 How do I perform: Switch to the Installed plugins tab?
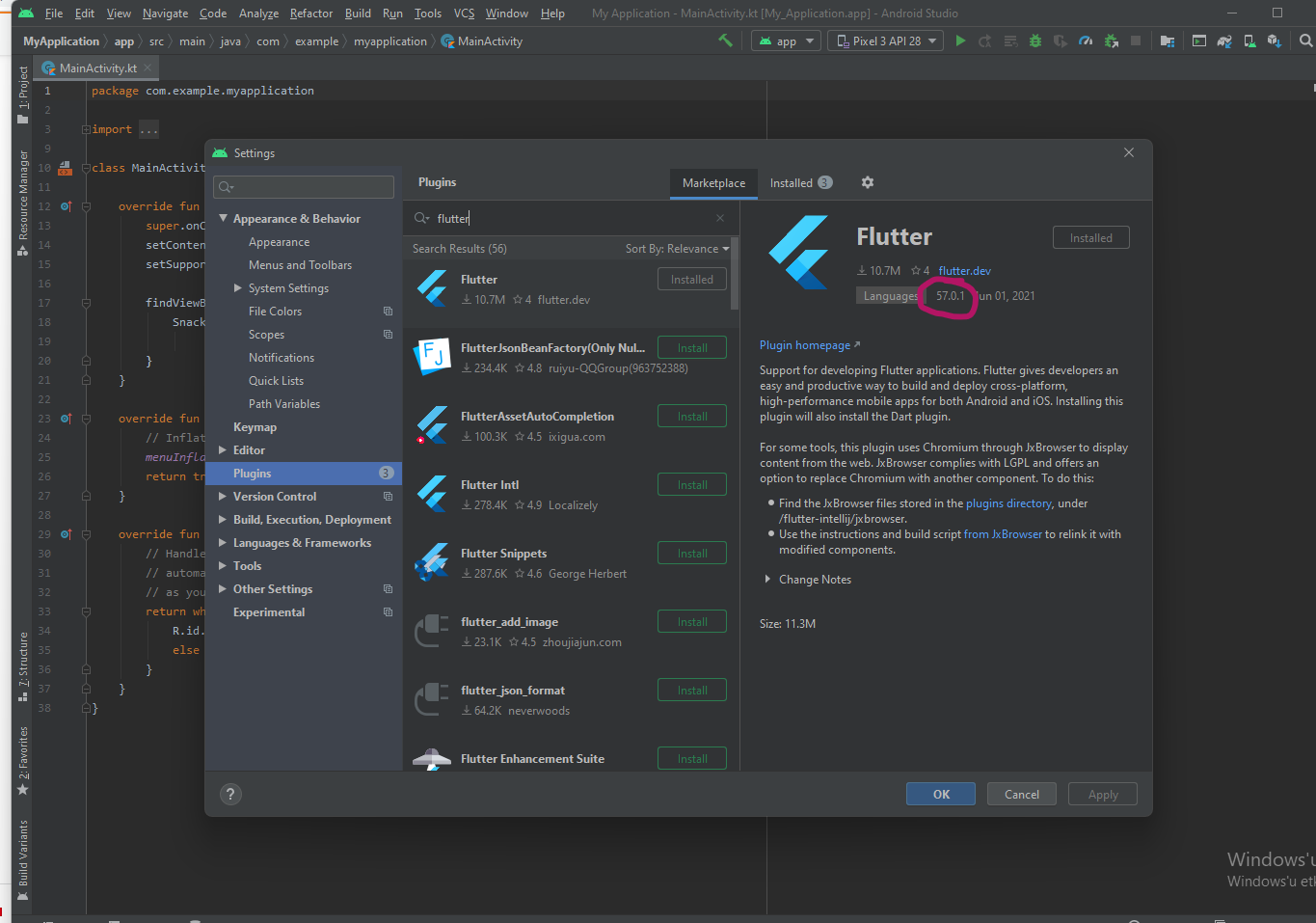800,183
